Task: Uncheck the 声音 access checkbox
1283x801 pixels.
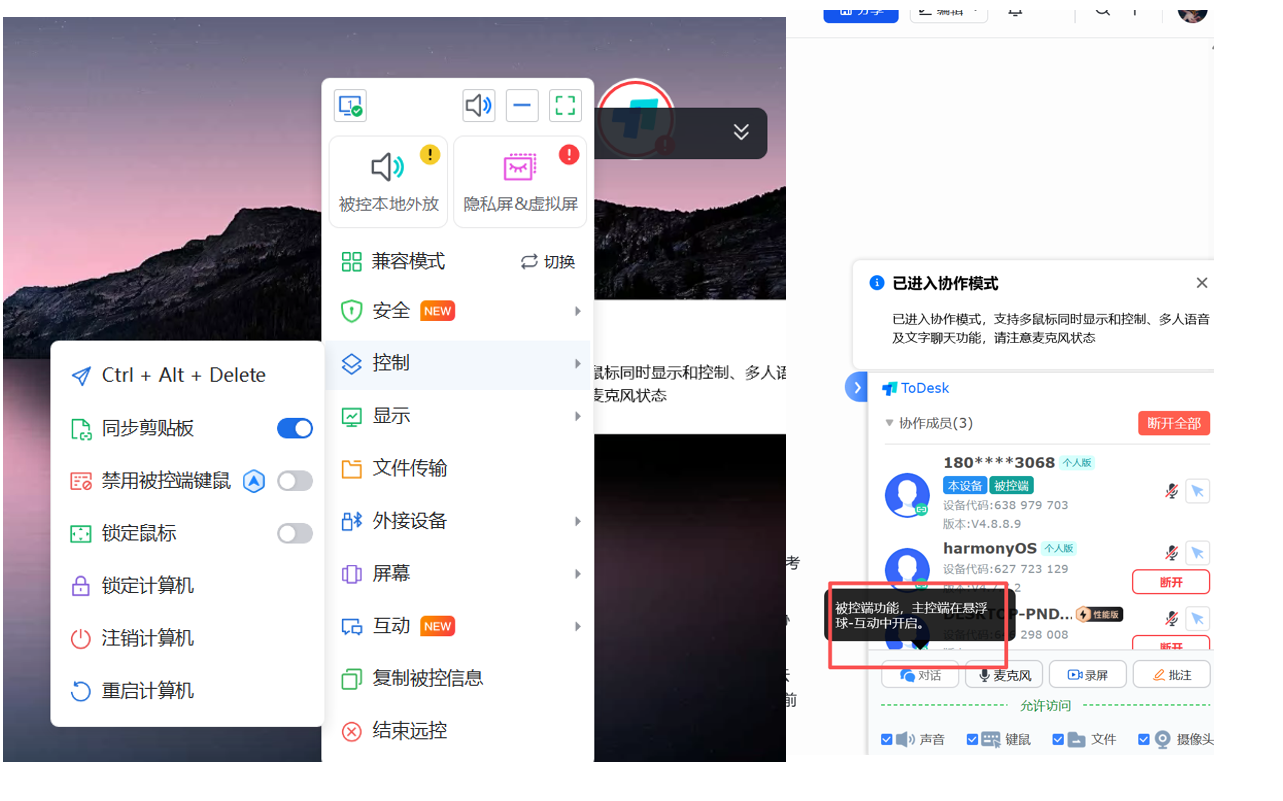Action: click(887, 740)
